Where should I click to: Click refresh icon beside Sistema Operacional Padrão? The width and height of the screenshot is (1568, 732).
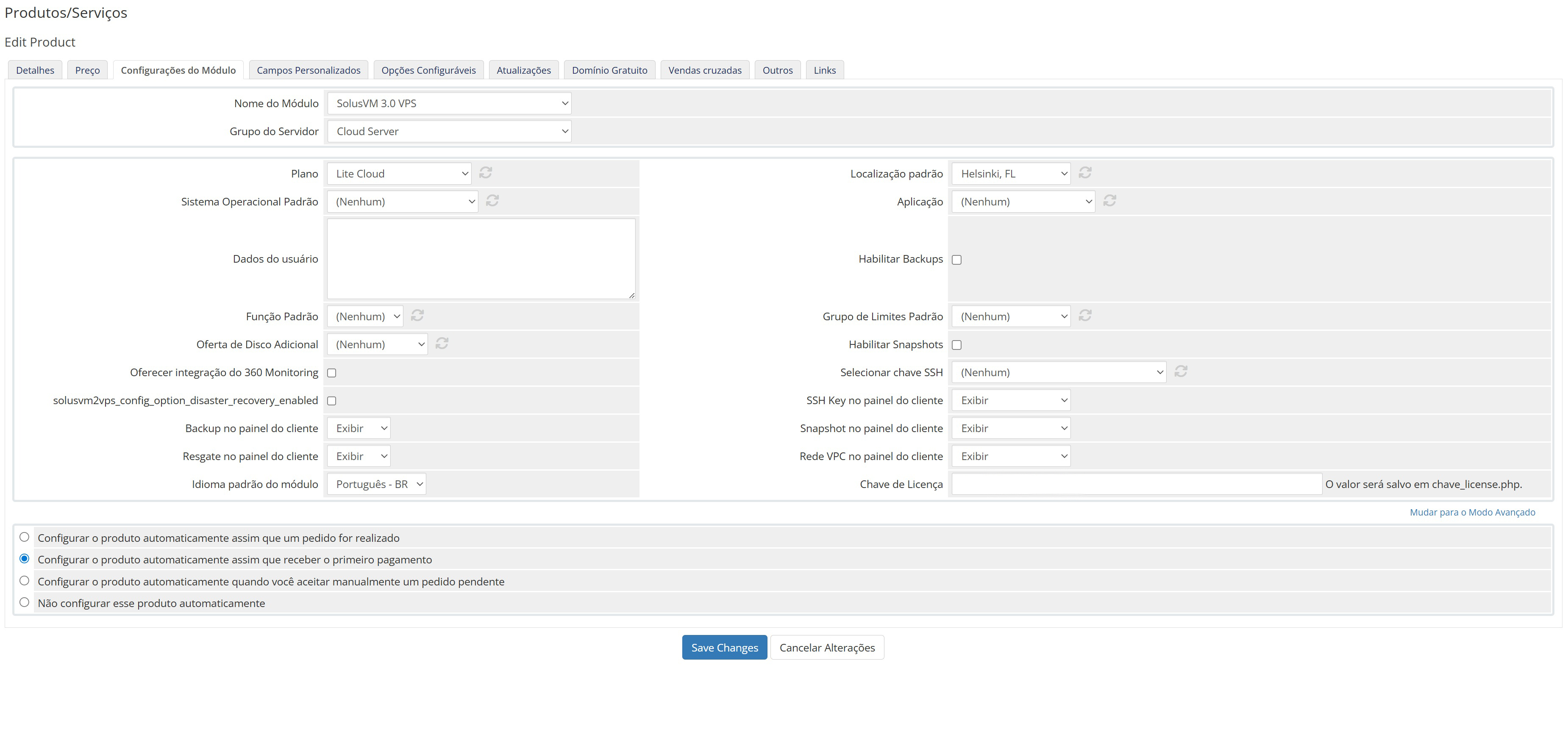(x=492, y=201)
